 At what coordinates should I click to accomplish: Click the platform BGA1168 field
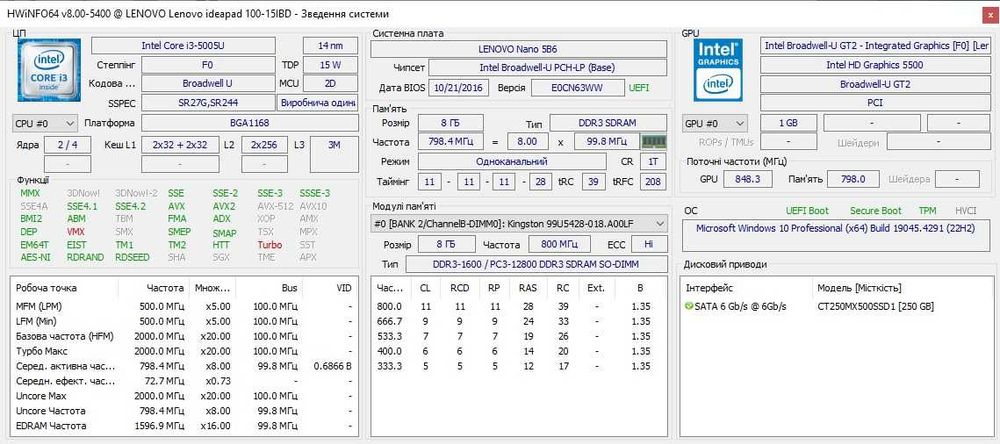249,123
